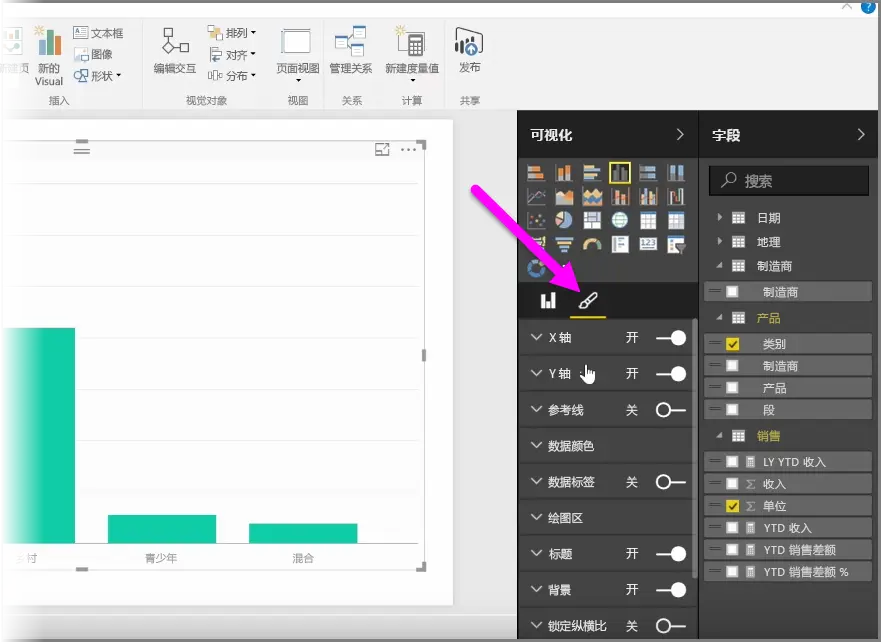This screenshot has width=881, height=642.
Task: Check the YTD 销售差额 % field
Action: 732,572
